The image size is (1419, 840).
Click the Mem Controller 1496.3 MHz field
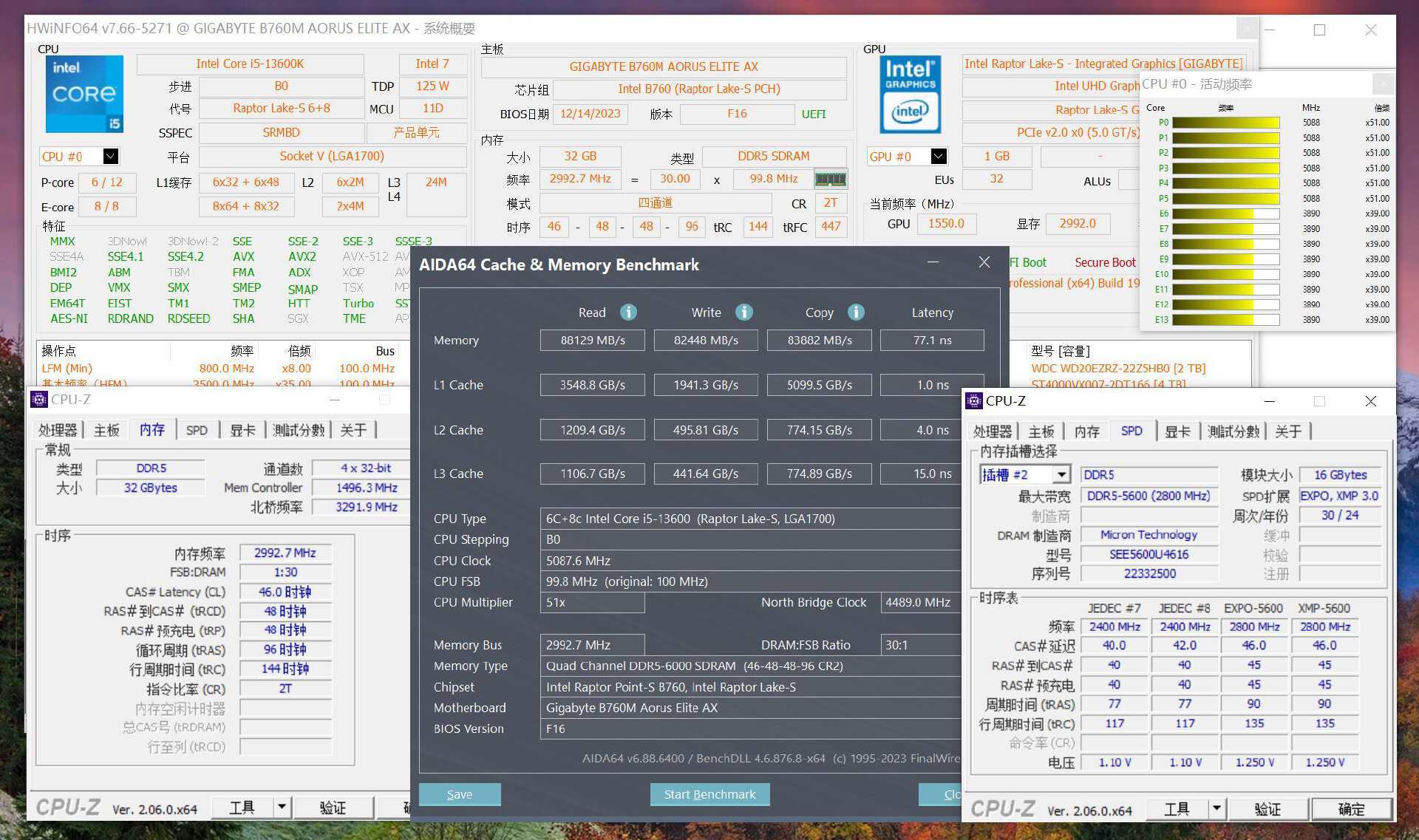tap(361, 488)
